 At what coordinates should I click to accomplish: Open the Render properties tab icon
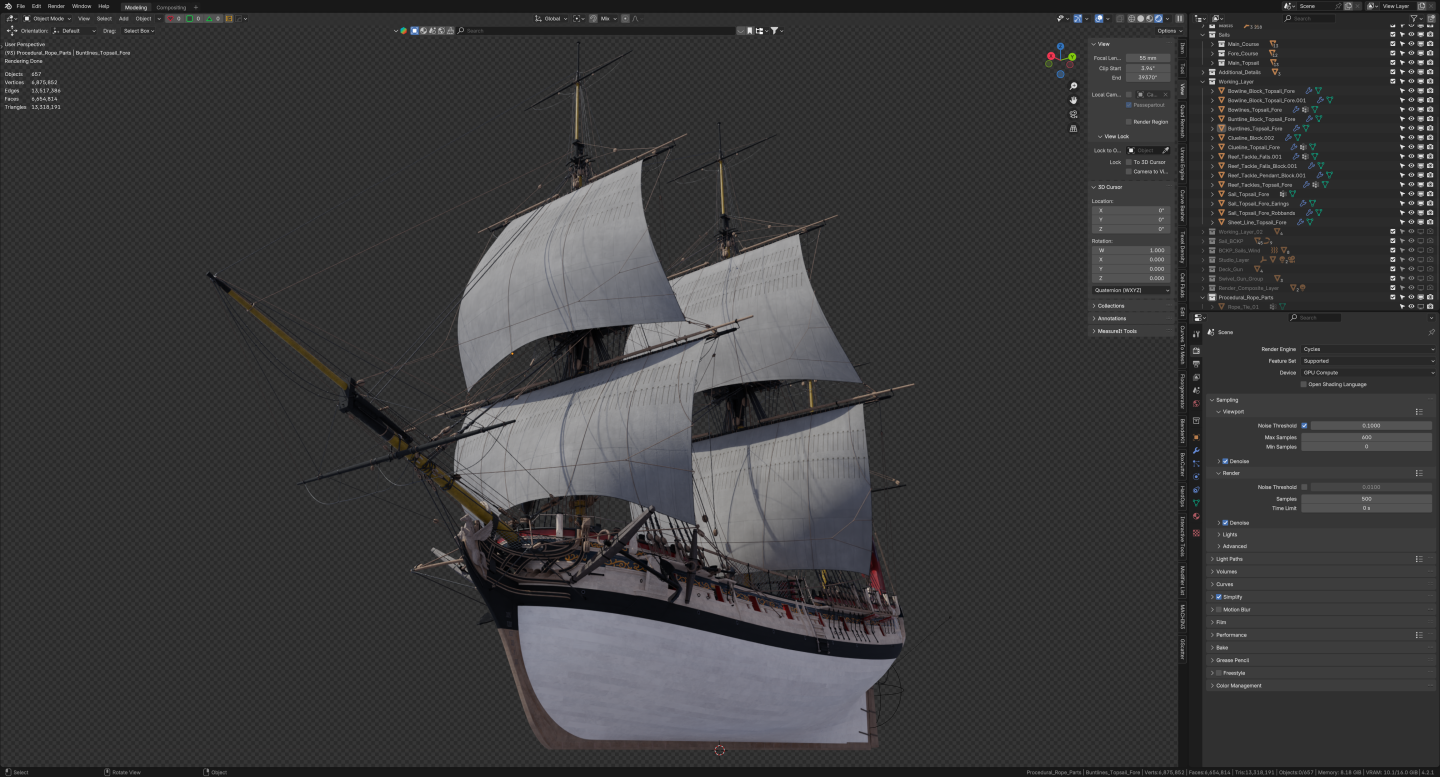1196,349
